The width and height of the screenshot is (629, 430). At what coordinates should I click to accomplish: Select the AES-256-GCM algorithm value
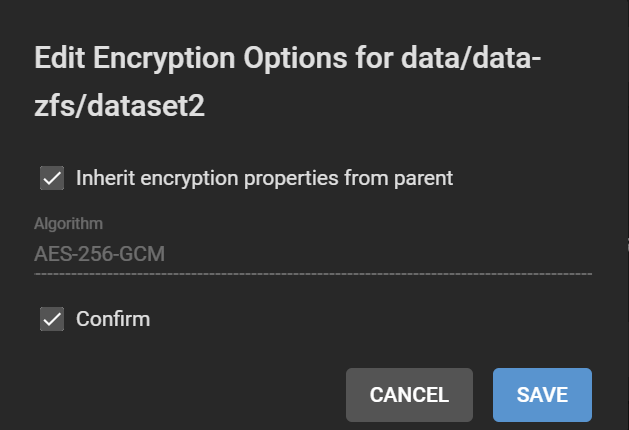tap(100, 254)
